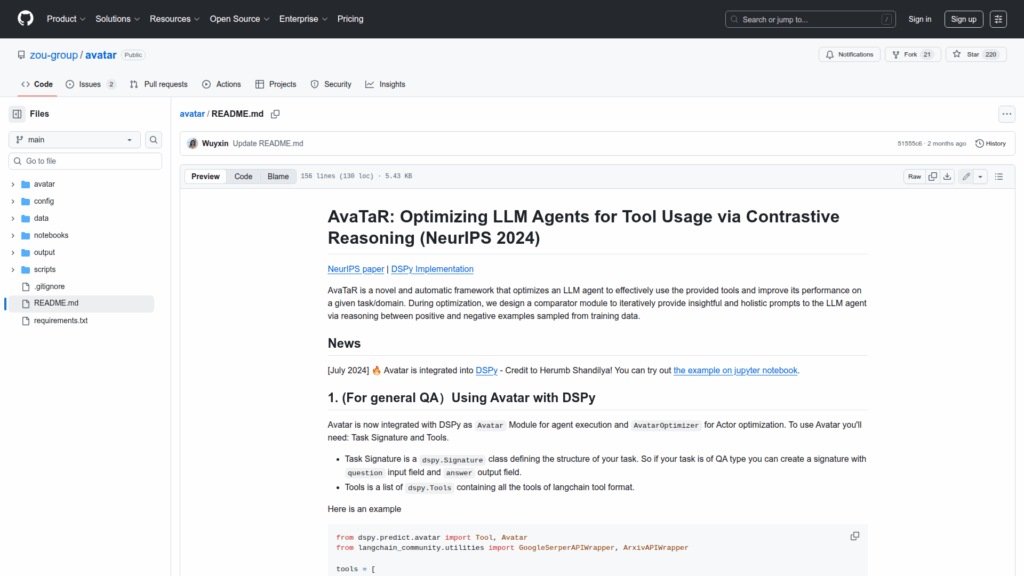The width and height of the screenshot is (1024, 576).
Task: Star the avatar repository
Action: tap(976, 54)
